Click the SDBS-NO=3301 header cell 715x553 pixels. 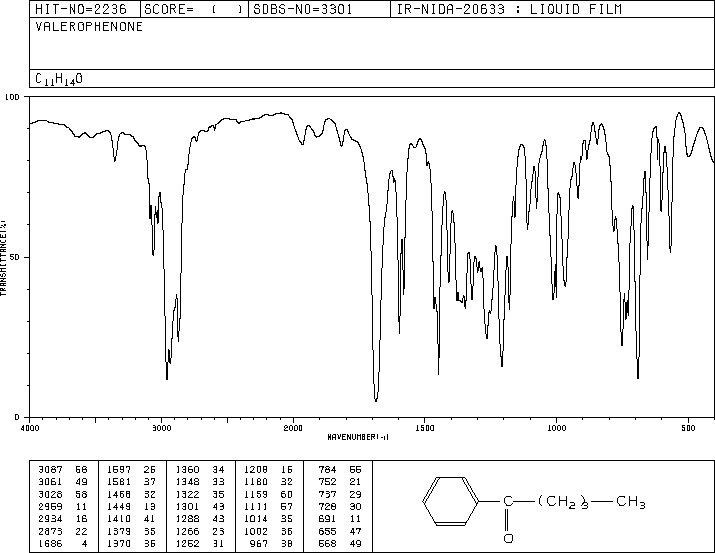point(319,9)
